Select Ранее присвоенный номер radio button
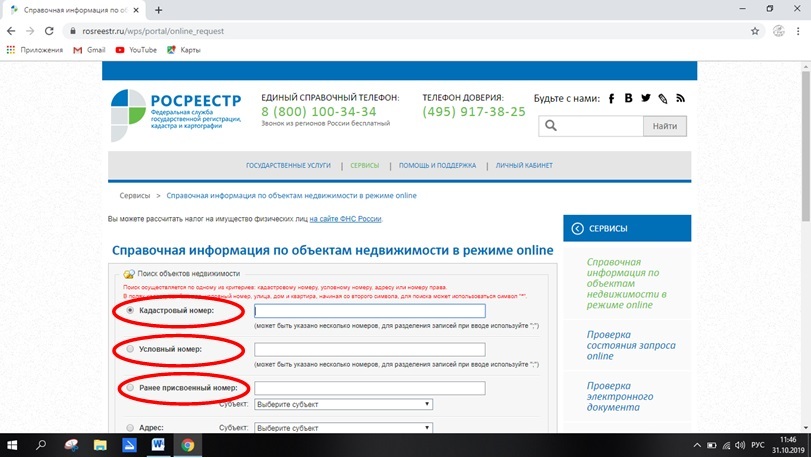The image size is (811, 458). pyautogui.click(x=130, y=388)
